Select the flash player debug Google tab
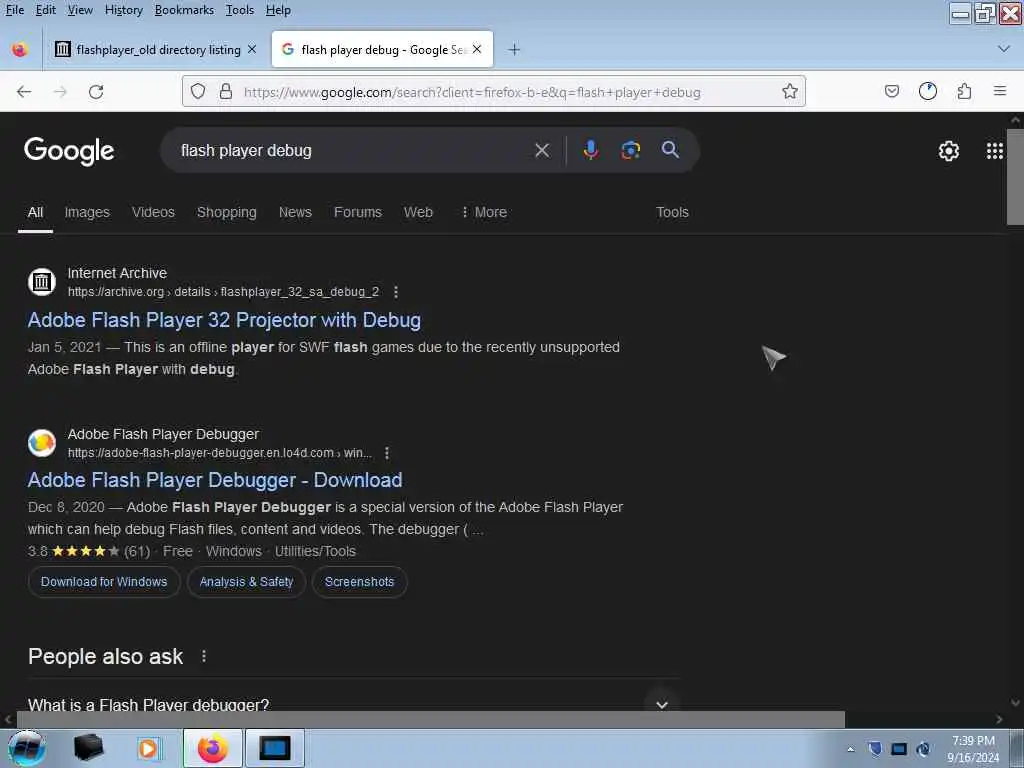Screen dimensions: 1024x768 (x=382, y=50)
